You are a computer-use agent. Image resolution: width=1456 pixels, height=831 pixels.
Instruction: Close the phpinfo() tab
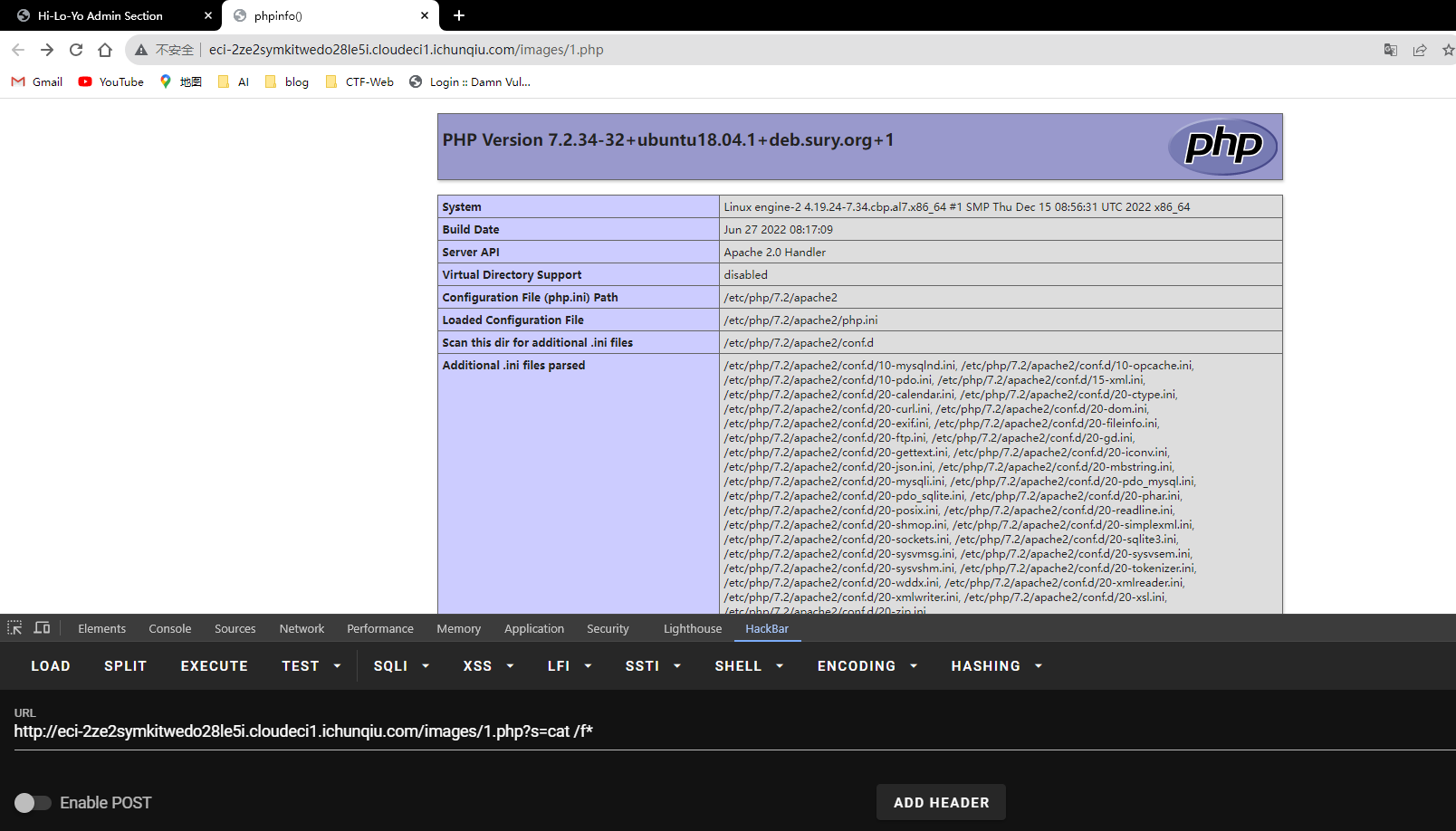coord(425,15)
